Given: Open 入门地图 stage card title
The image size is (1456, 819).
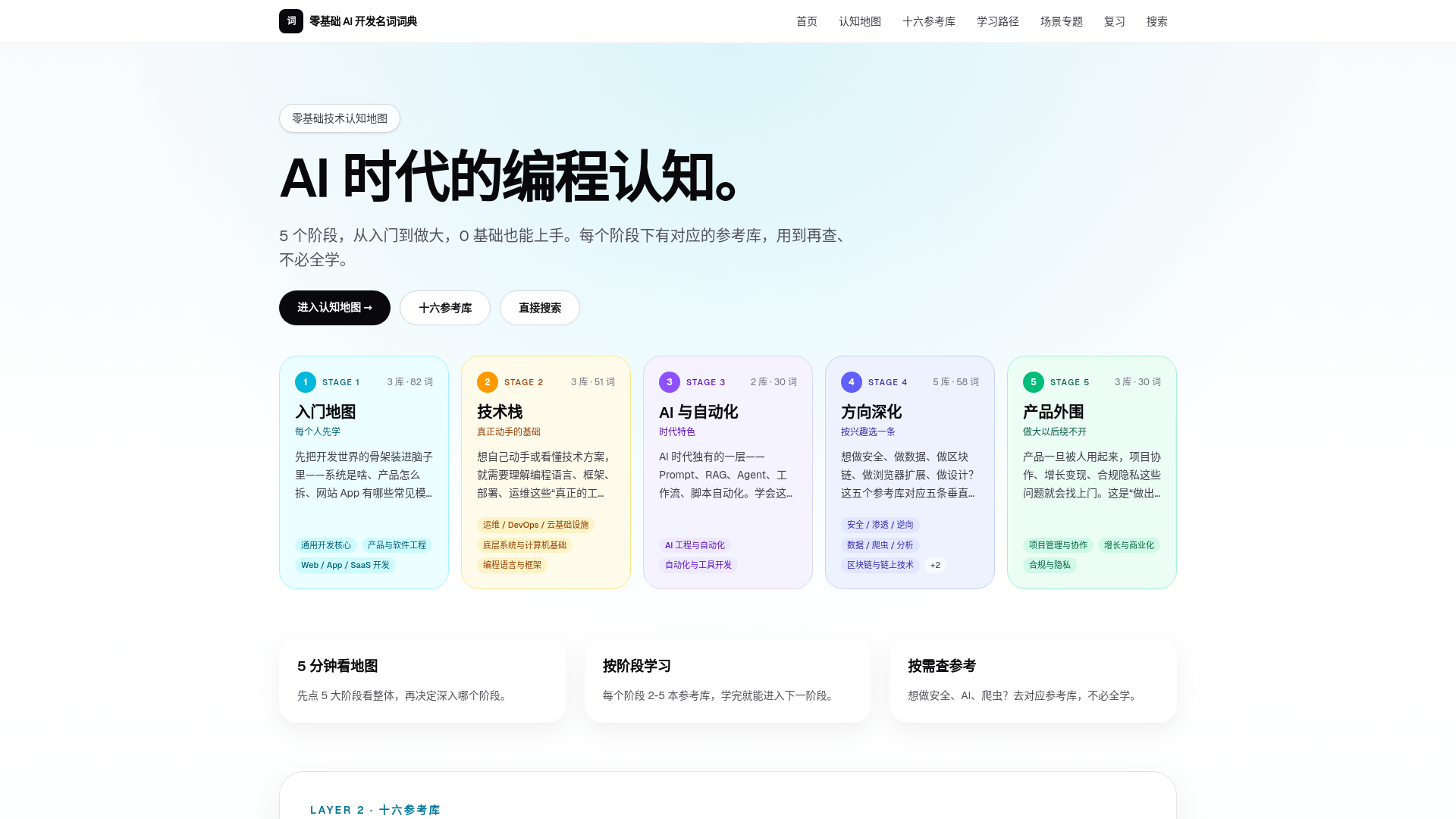Looking at the screenshot, I should pos(325,412).
